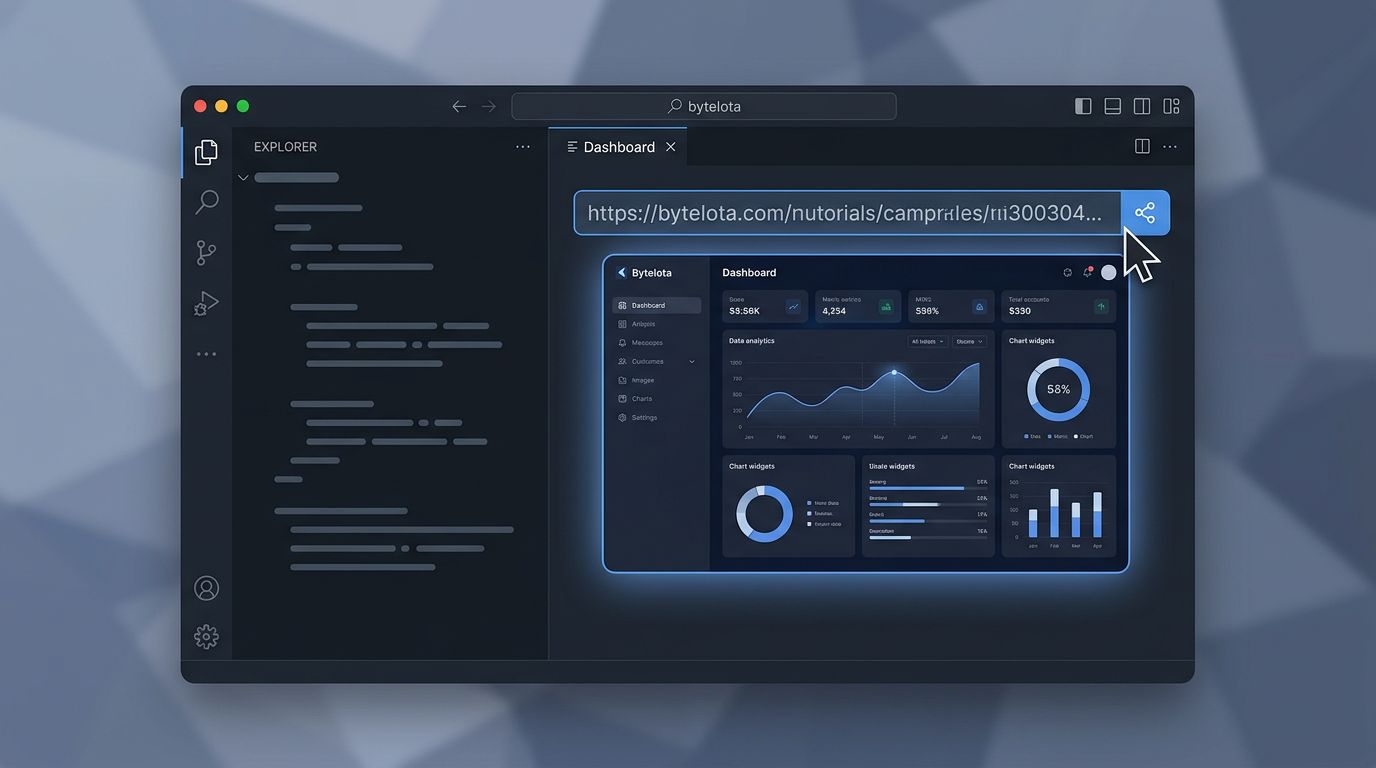
Task: Click the green chart icon in the 4,254 card
Action: [886, 307]
